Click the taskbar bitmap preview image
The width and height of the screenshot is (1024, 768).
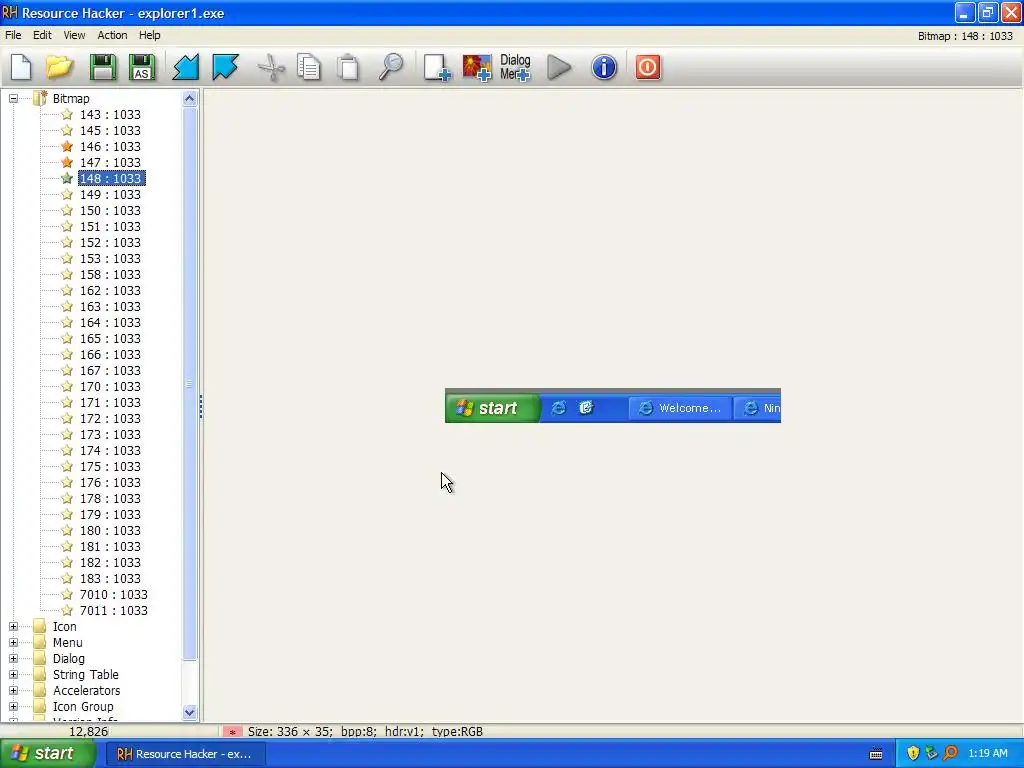pos(613,406)
